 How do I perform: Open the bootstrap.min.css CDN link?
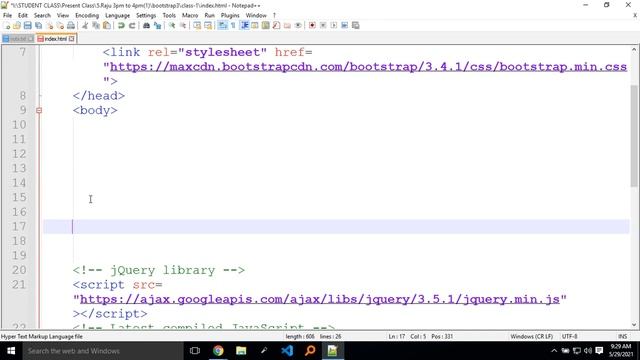coord(368,67)
